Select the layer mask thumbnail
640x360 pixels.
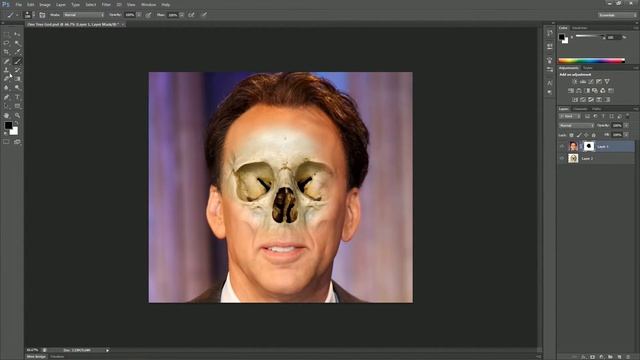point(589,146)
